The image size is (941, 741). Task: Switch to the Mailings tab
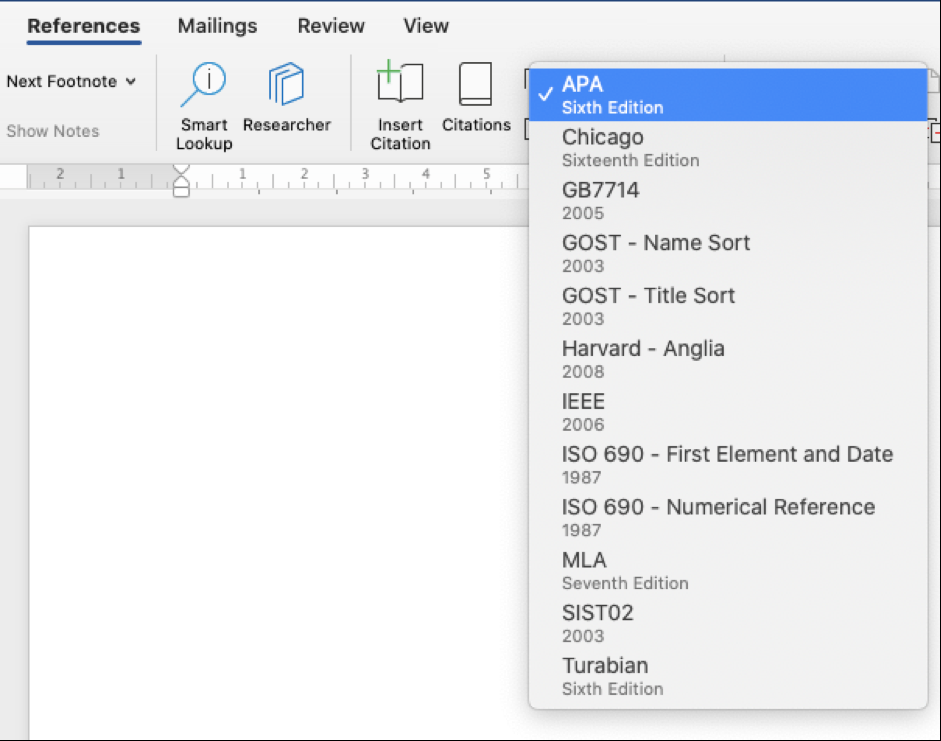click(216, 26)
